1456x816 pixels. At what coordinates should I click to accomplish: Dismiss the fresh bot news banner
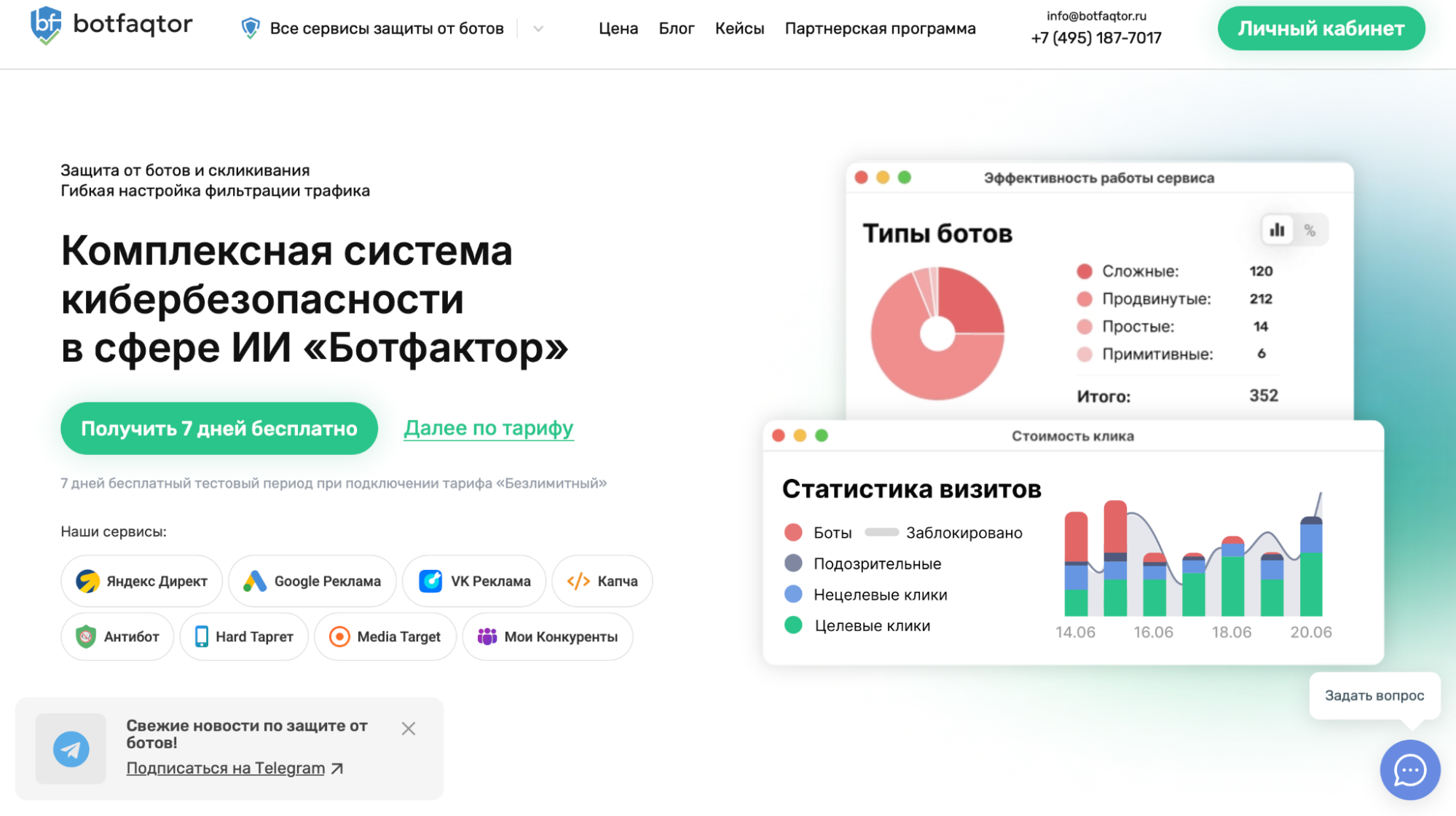point(409,728)
